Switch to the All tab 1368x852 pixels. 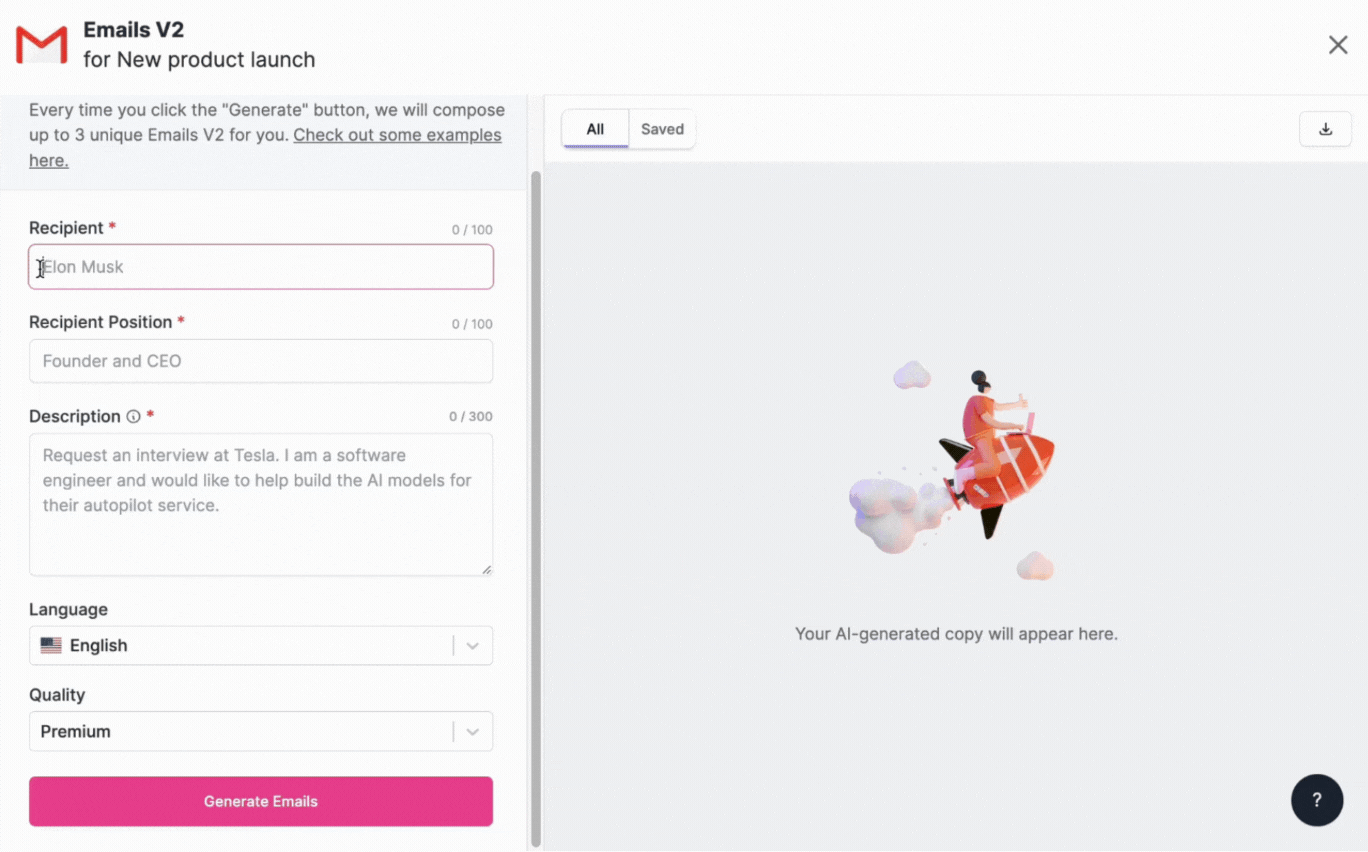tap(595, 129)
